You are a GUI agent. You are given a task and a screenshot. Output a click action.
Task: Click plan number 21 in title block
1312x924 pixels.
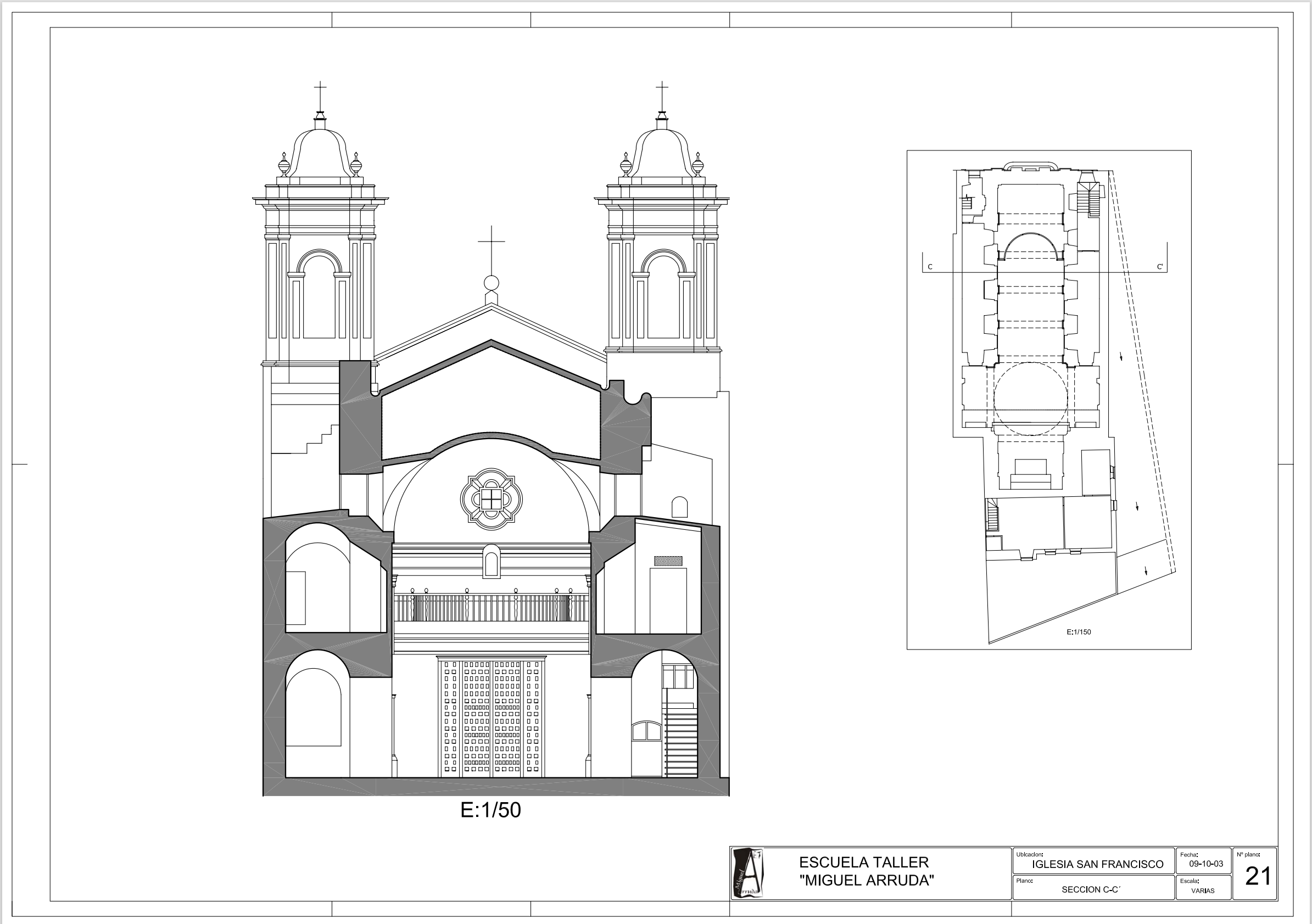point(1258,877)
